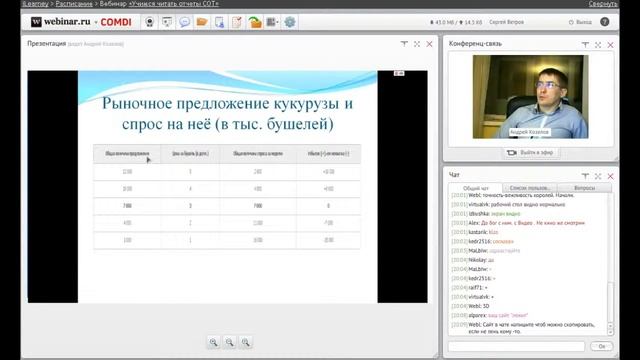Click the Выйти в эфир button
Image resolution: width=640 pixels, height=360 pixels.
pos(531,153)
